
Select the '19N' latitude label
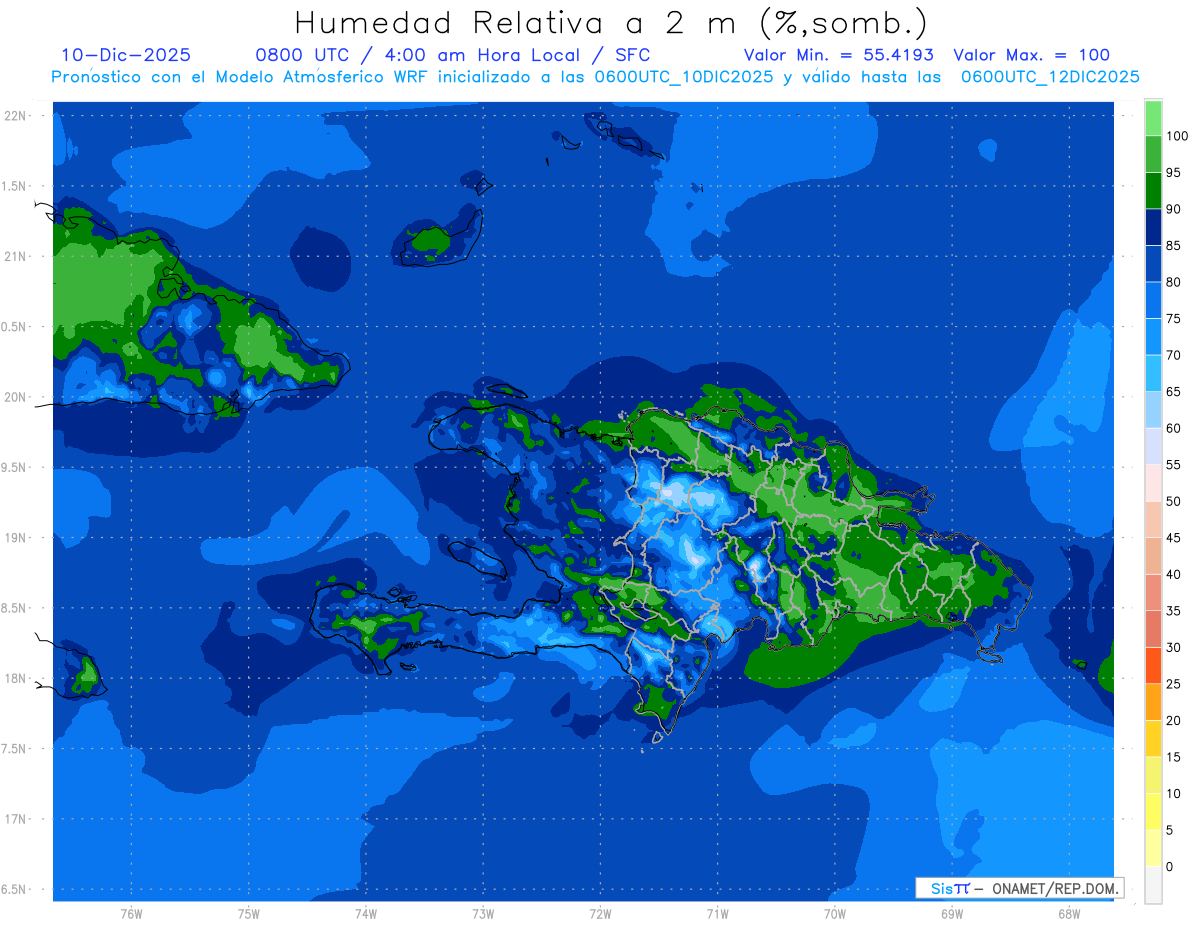click(15, 538)
